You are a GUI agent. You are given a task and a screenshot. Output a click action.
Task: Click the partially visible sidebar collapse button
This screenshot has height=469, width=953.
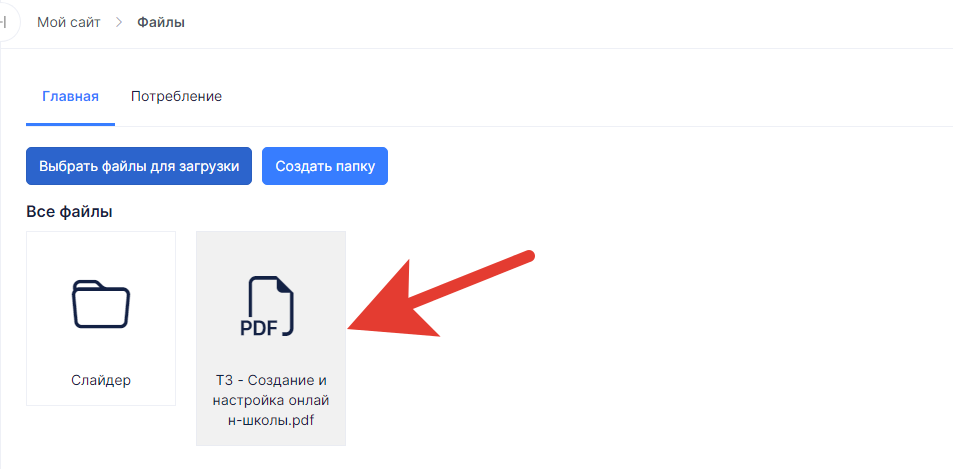pyautogui.click(x=9, y=22)
